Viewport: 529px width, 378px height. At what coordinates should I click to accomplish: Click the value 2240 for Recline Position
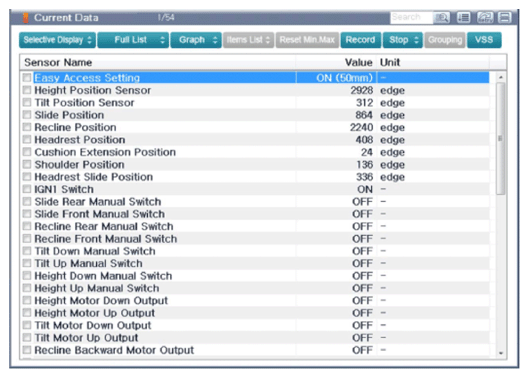[361, 128]
